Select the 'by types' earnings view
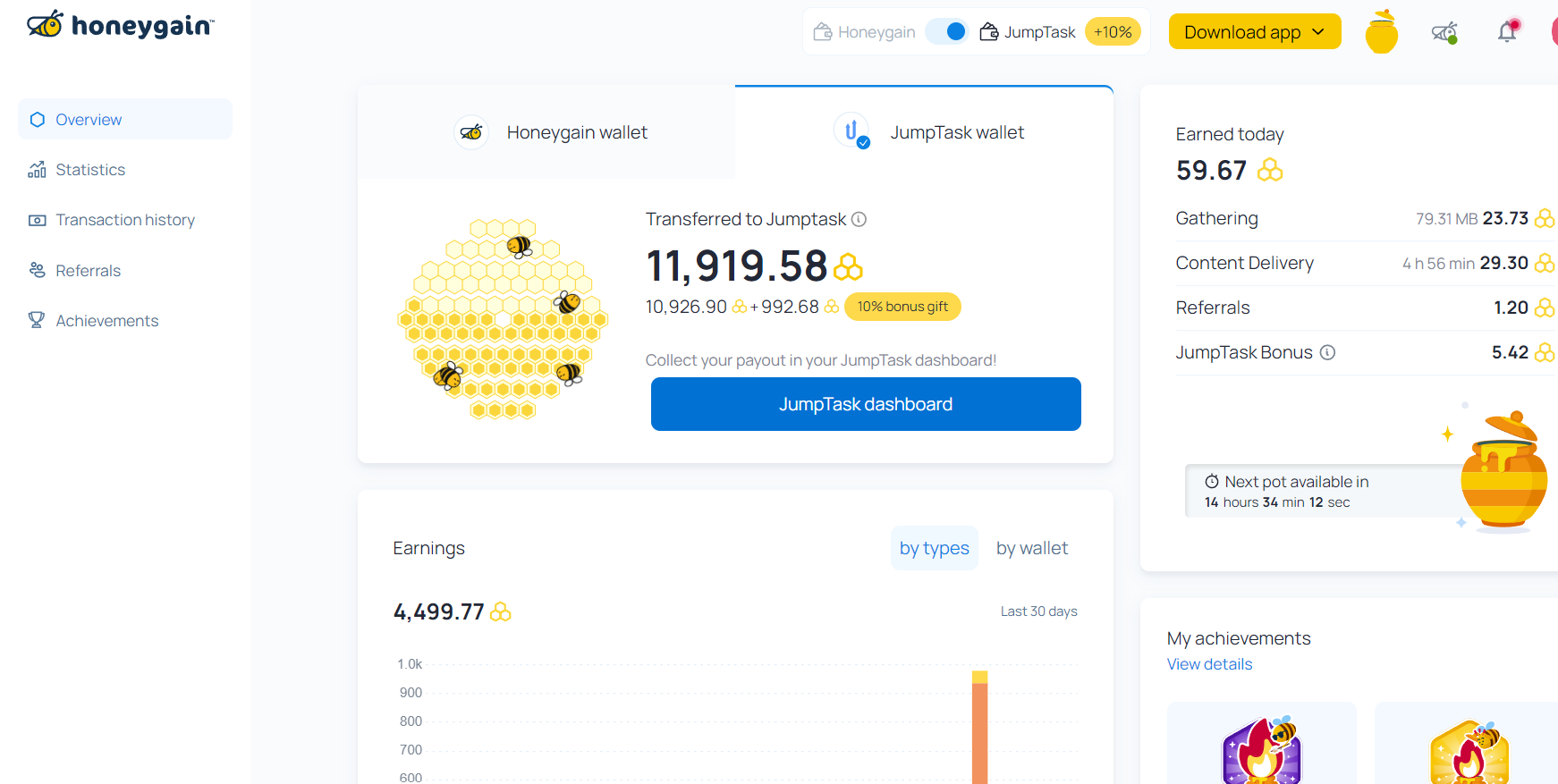The width and height of the screenshot is (1558, 784). pos(934,547)
